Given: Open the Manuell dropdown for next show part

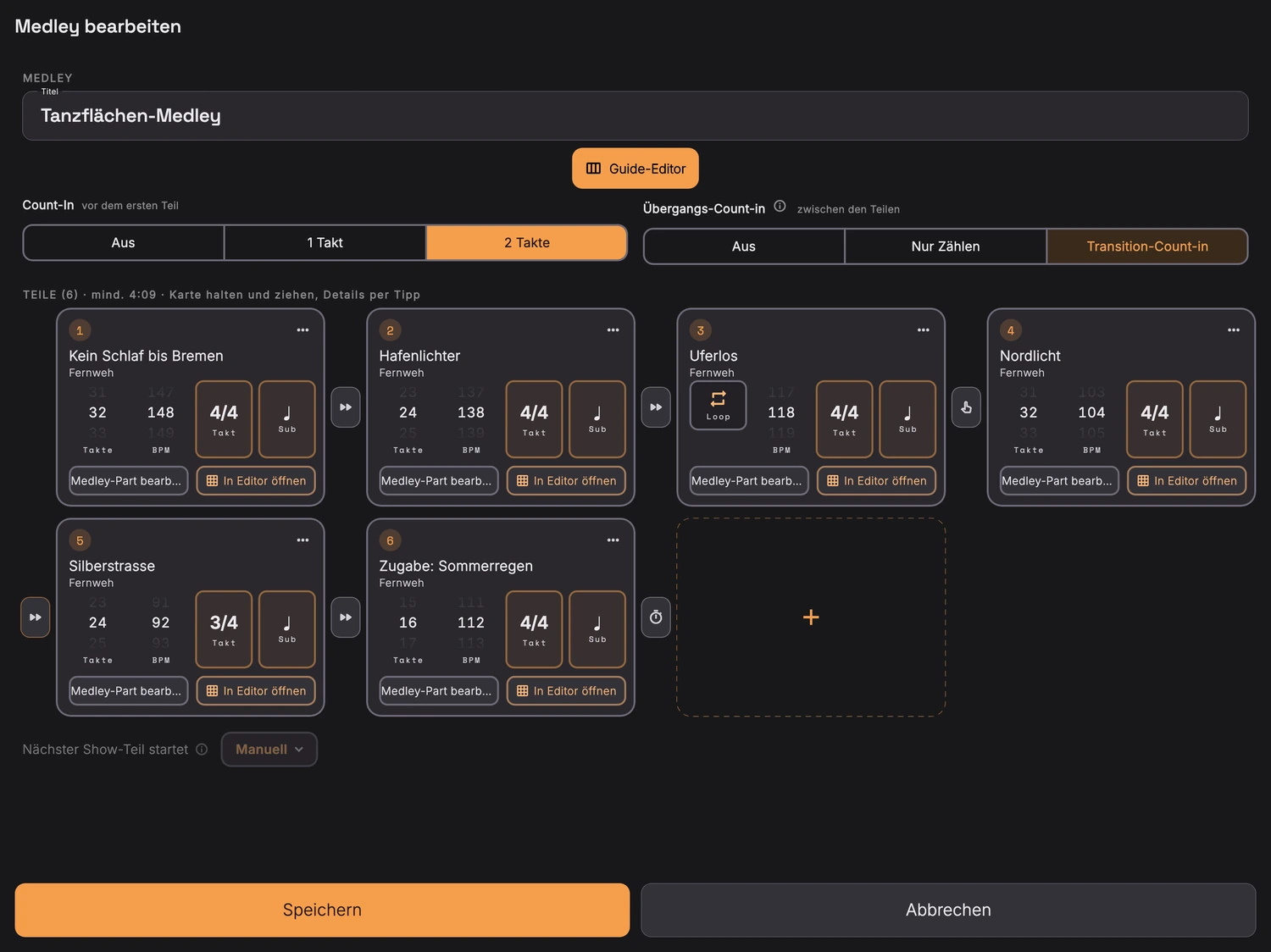Looking at the screenshot, I should pos(269,750).
